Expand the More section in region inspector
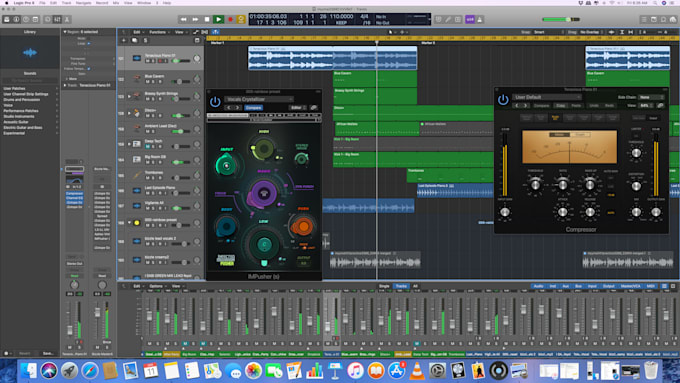Viewport: 680px width, 383px height. pyautogui.click(x=66, y=79)
